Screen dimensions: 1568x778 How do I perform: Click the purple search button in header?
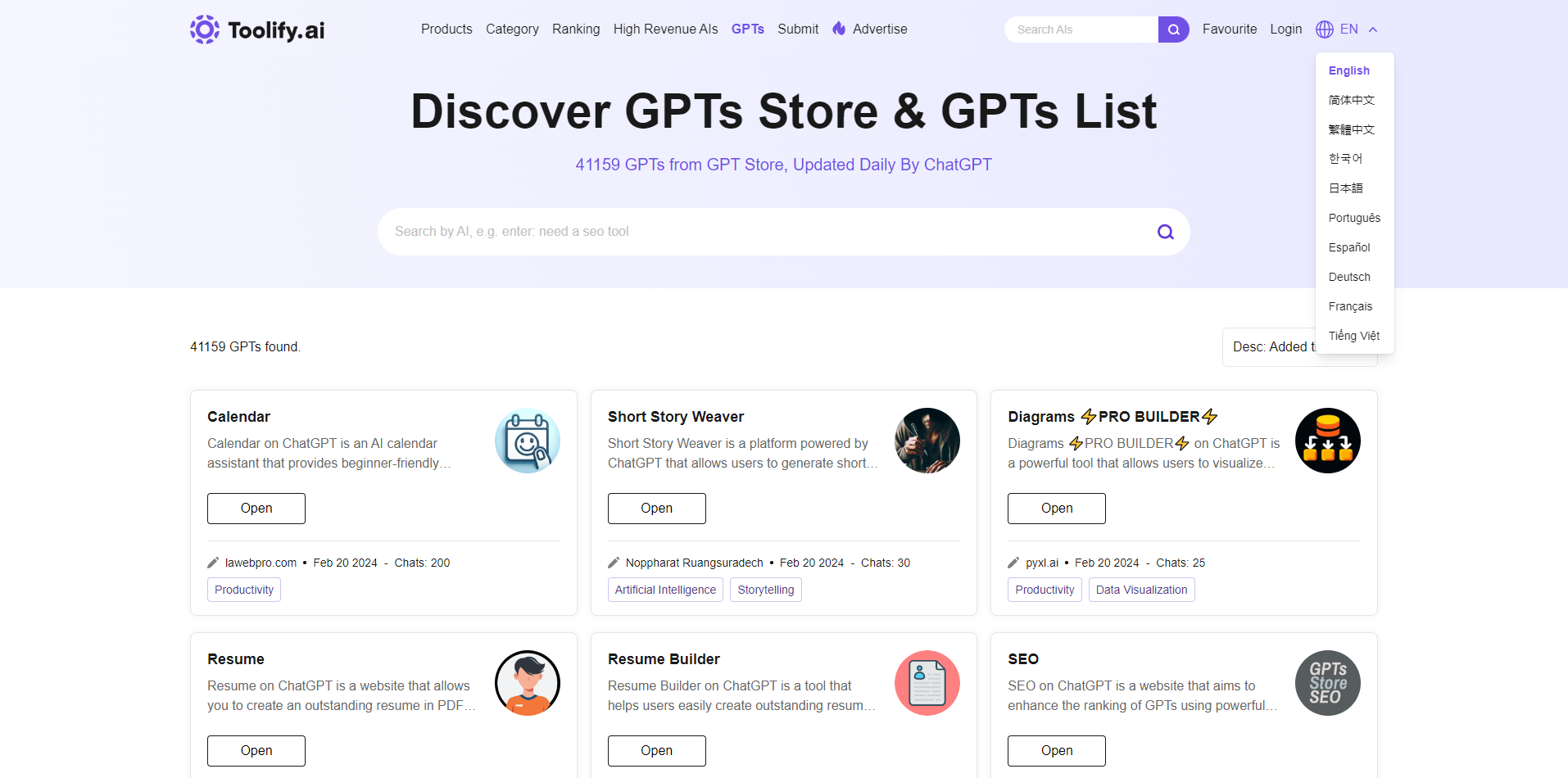tap(1173, 29)
